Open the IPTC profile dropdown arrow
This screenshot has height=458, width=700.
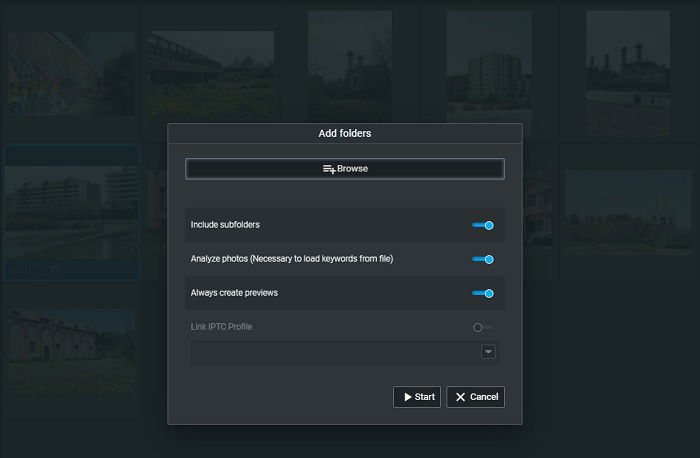[488, 352]
